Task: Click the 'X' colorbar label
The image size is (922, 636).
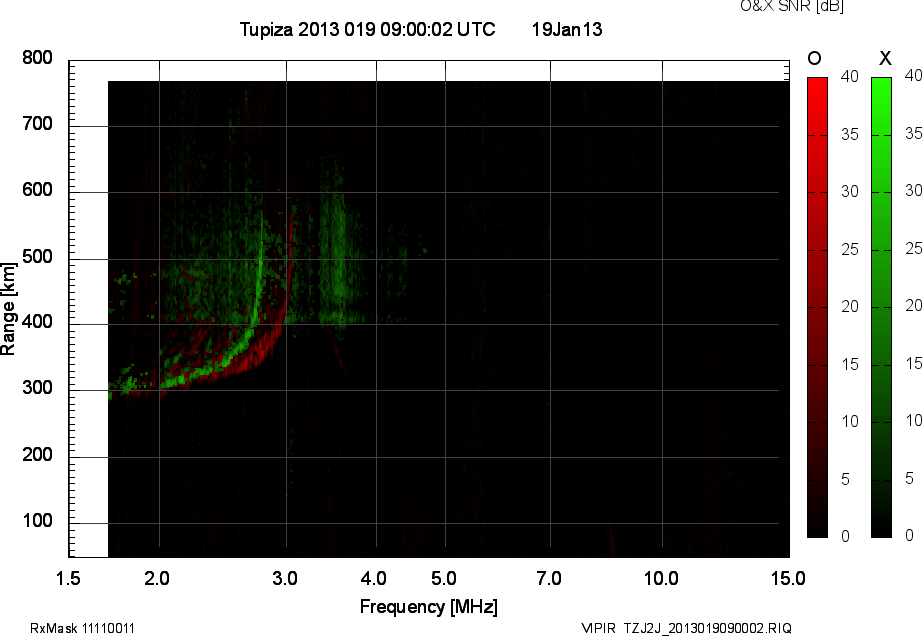Action: tap(885, 58)
